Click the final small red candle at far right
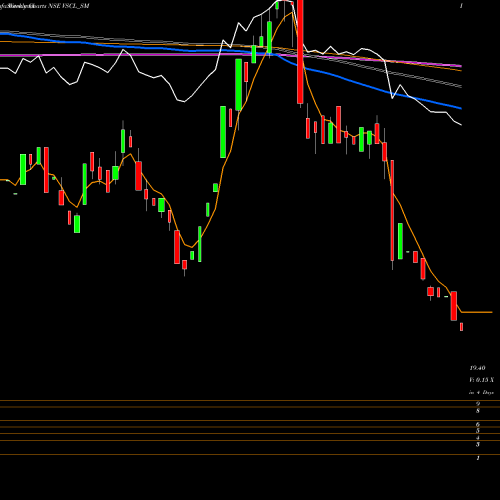The image size is (500, 500). [x=462, y=327]
